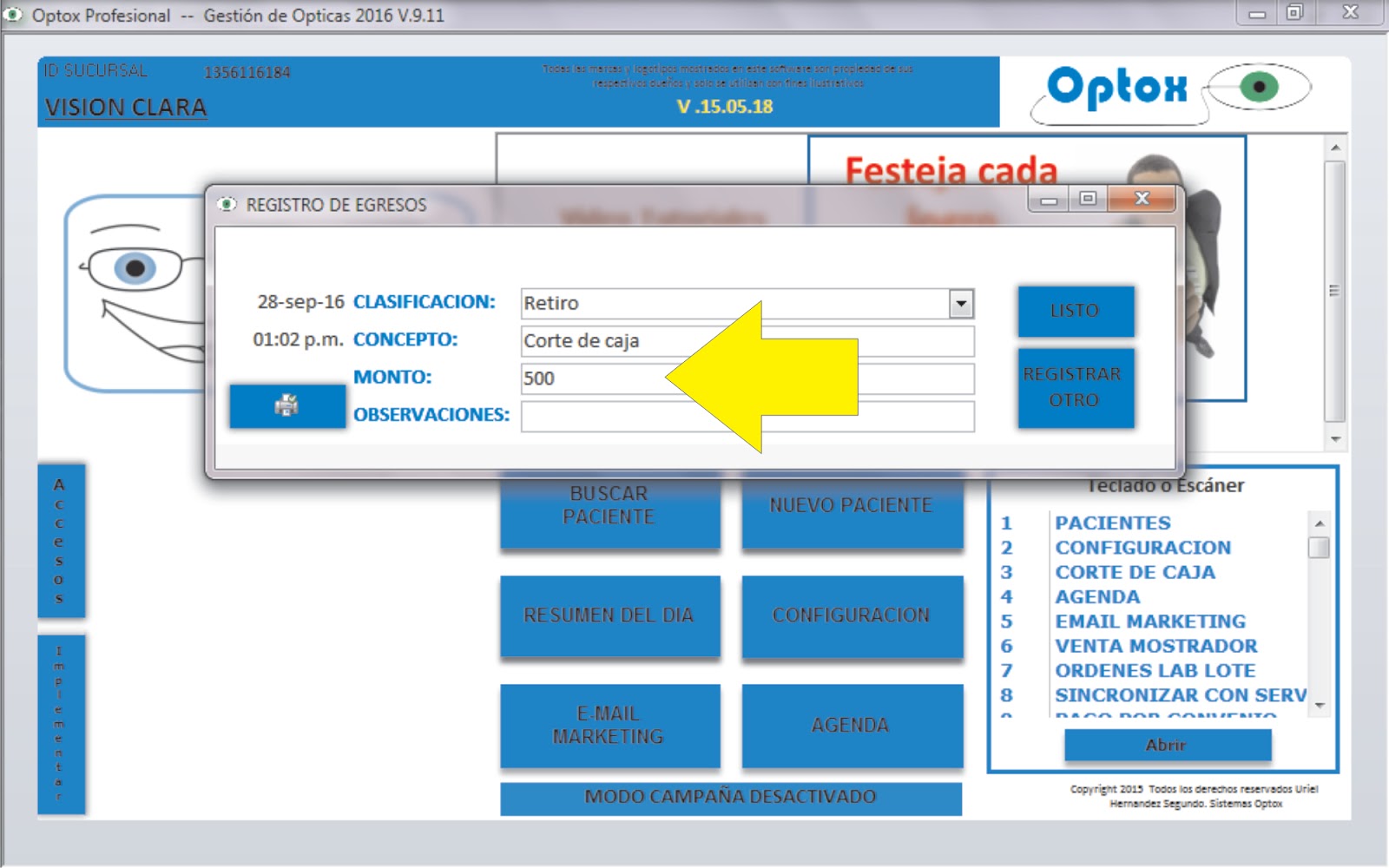This screenshot has height=868, width=1389.
Task: Select CORTE DE CAJA from the numbered list
Action: point(1134,572)
